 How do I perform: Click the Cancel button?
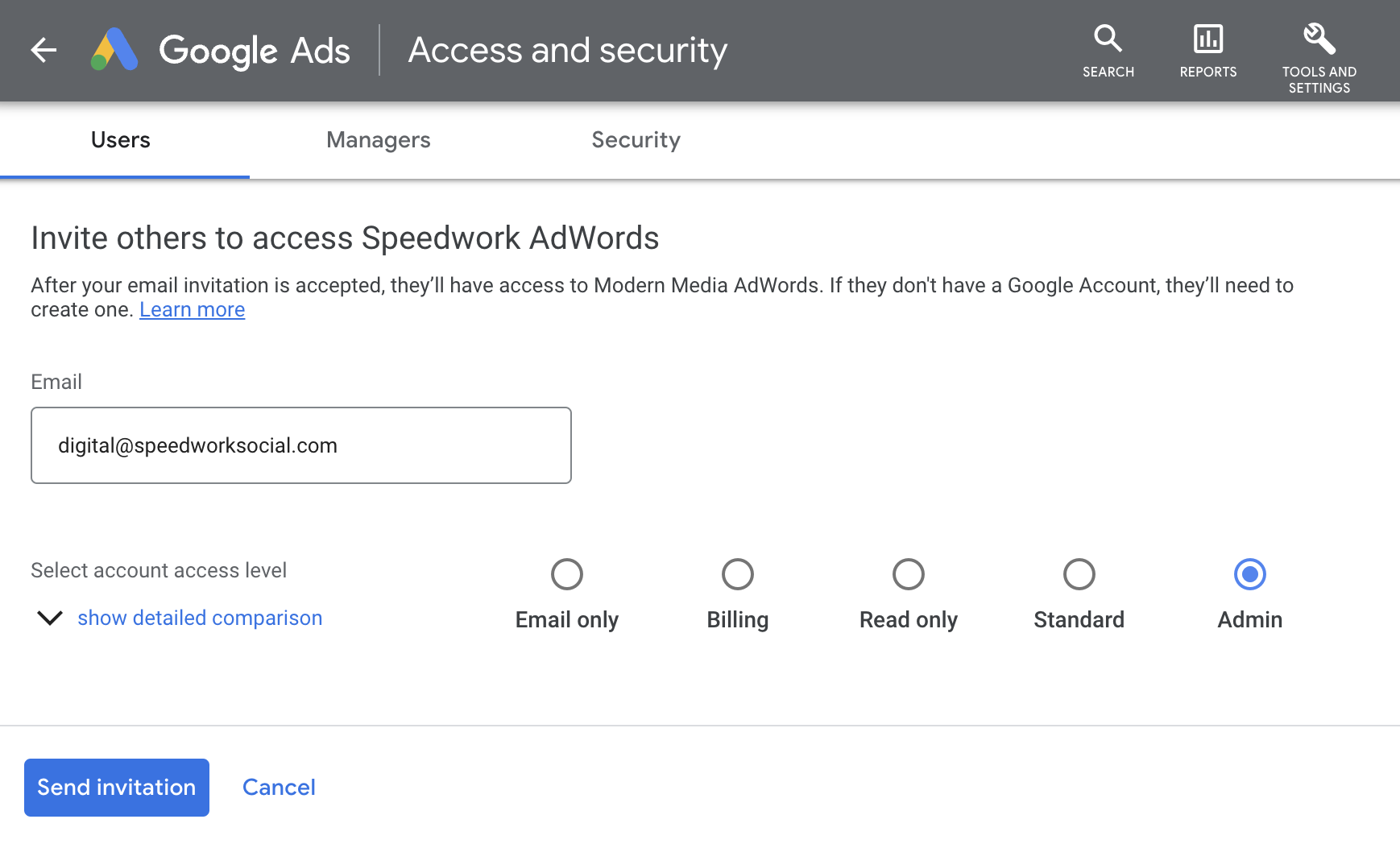pyautogui.click(x=279, y=788)
